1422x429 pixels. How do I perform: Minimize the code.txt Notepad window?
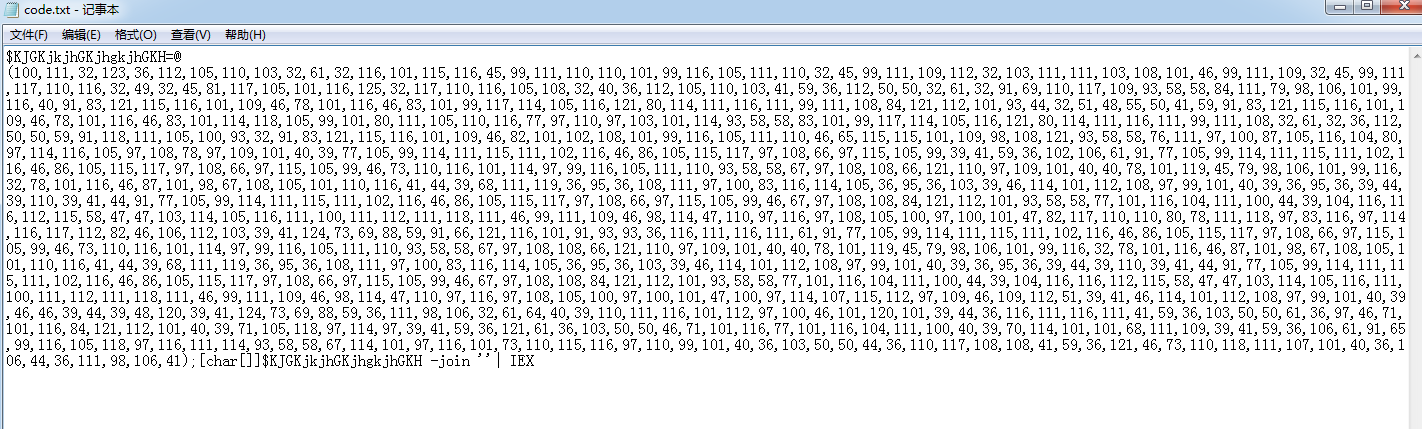point(1341,8)
